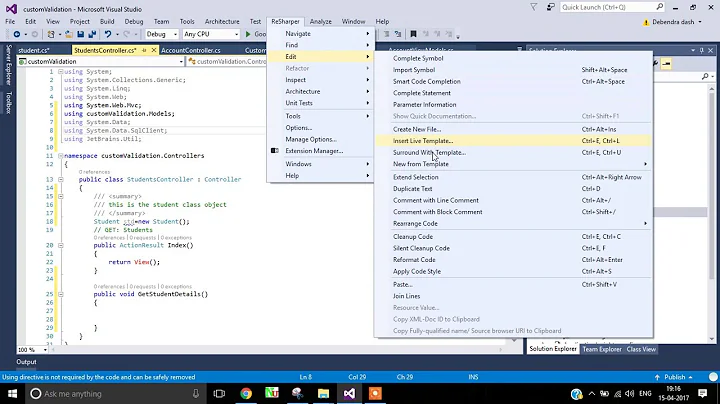The height and width of the screenshot is (404, 720).
Task: Collapse the code outline at line 1
Action: [x=59, y=71]
